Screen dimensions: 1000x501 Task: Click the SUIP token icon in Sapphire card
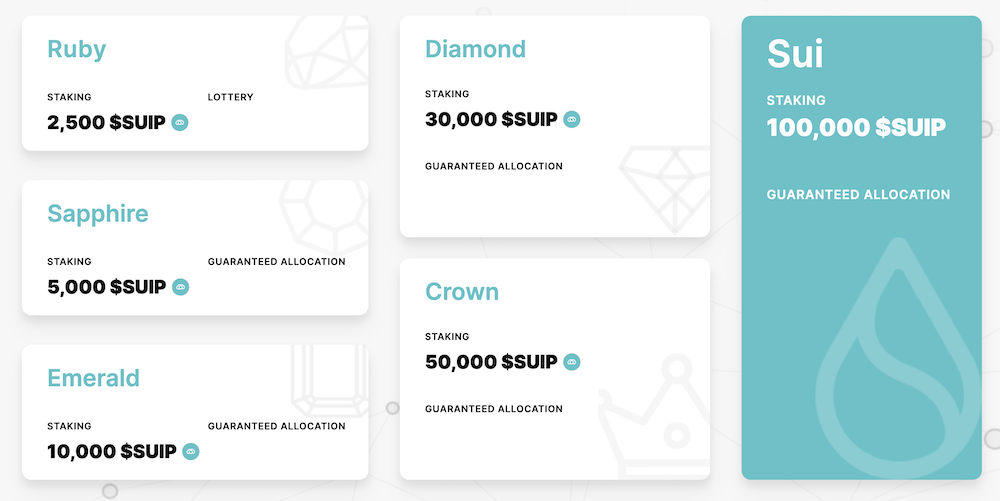click(x=180, y=287)
